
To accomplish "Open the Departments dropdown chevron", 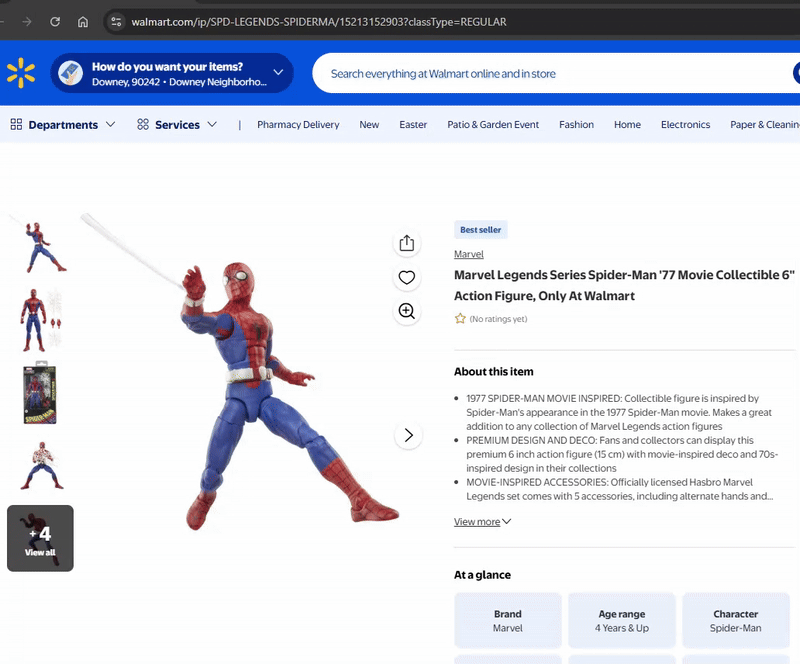I will [110, 124].
